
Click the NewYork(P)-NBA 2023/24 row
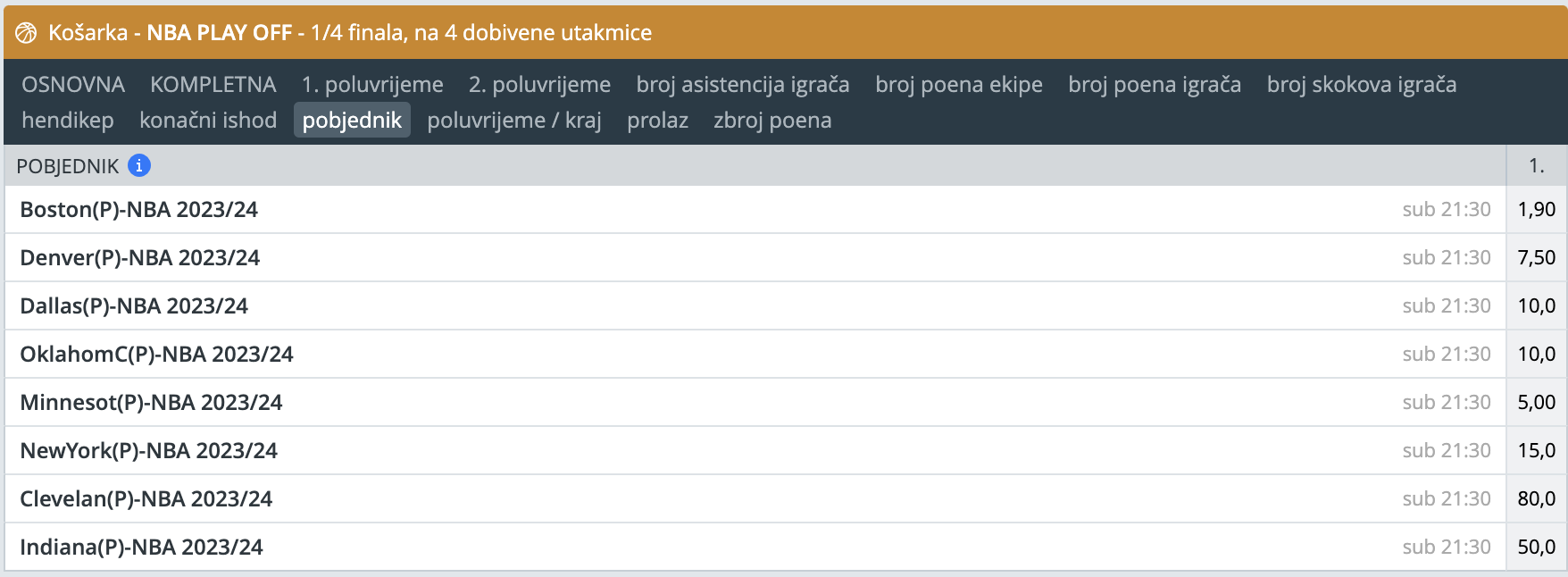(149, 451)
